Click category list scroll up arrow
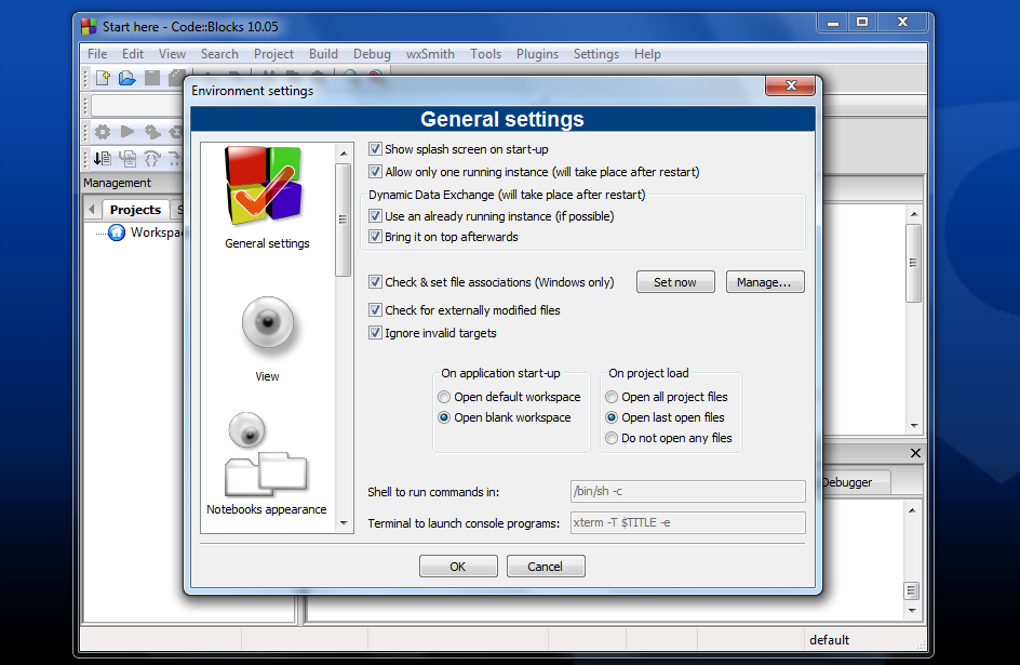The height and width of the screenshot is (665, 1020). click(343, 154)
